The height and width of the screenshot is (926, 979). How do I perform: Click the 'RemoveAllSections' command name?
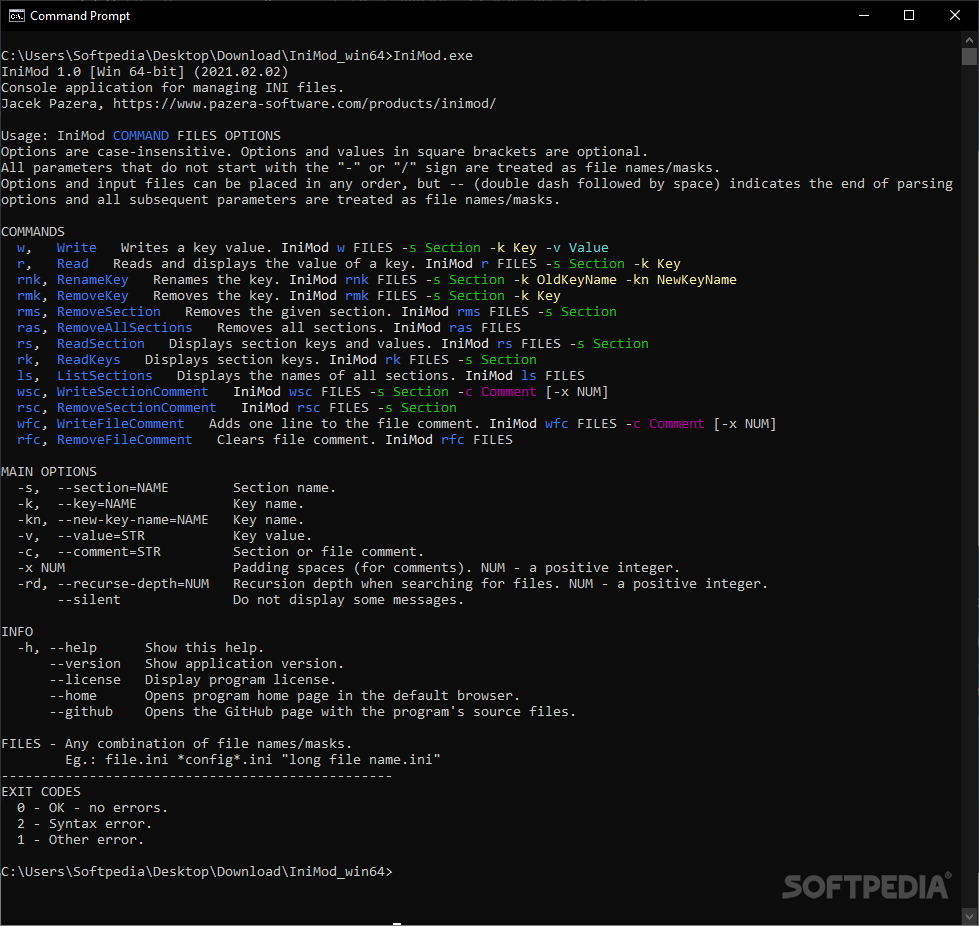click(124, 328)
